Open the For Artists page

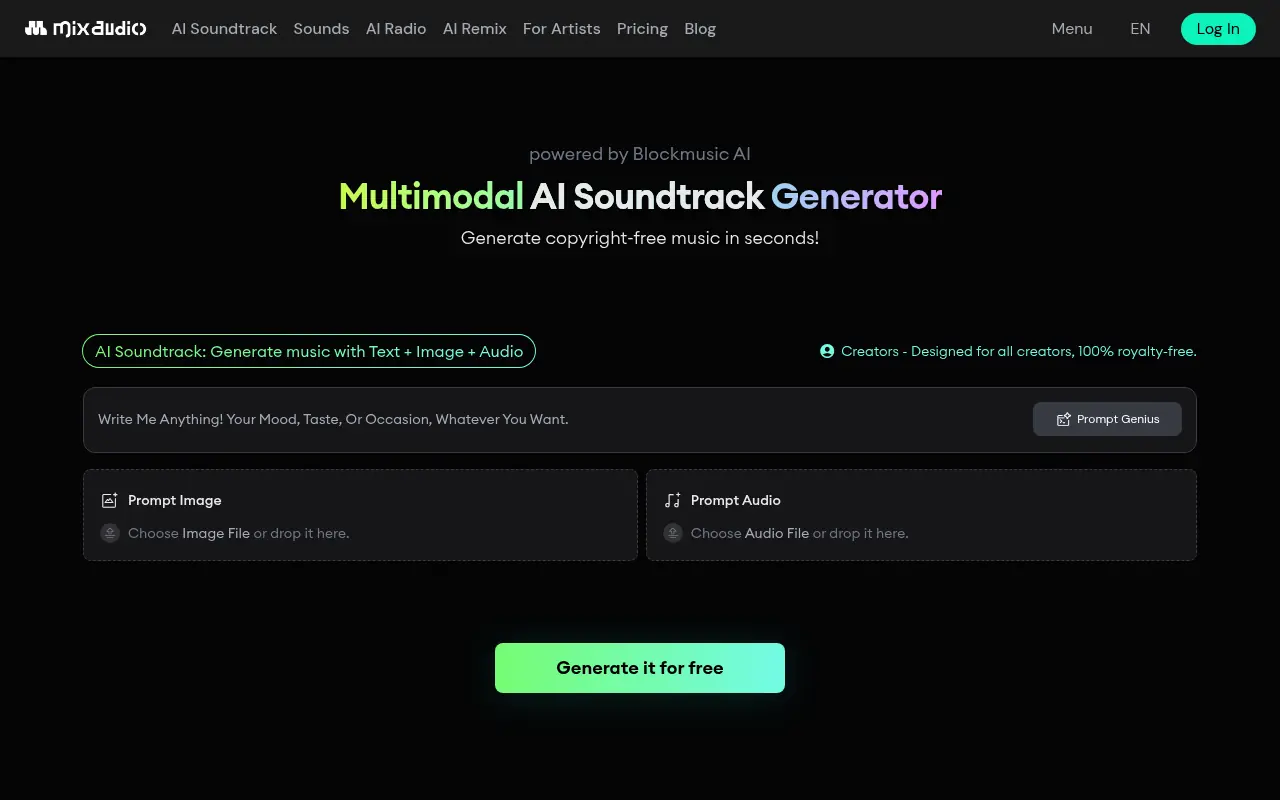coord(562,29)
